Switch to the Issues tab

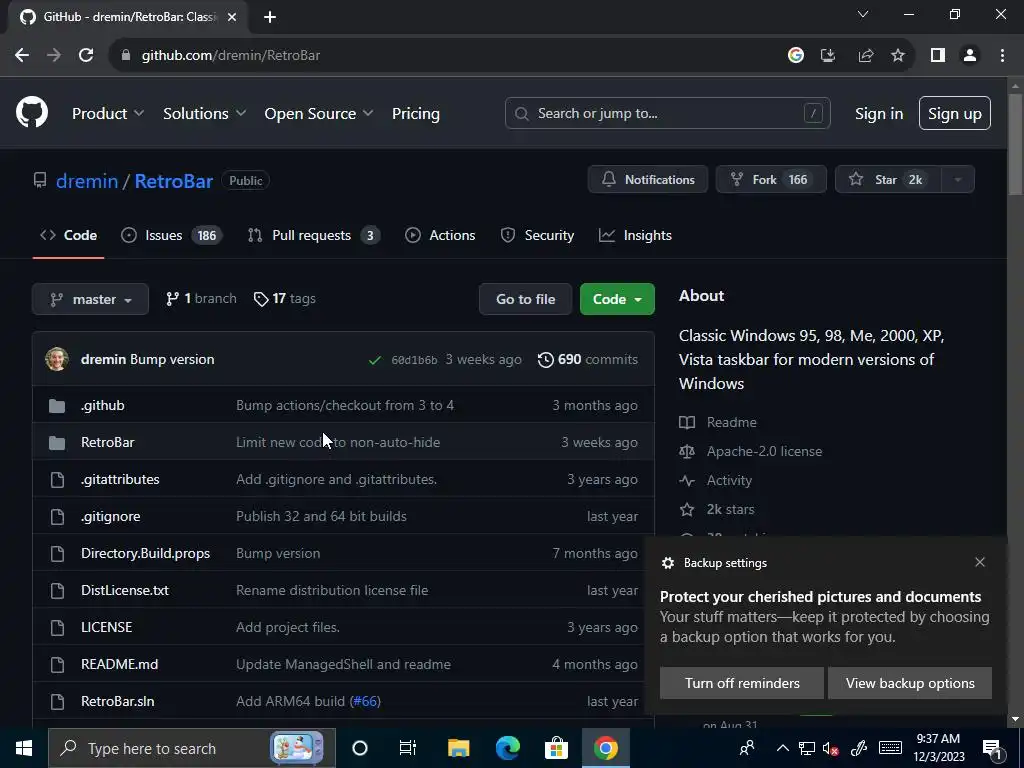tap(172, 235)
